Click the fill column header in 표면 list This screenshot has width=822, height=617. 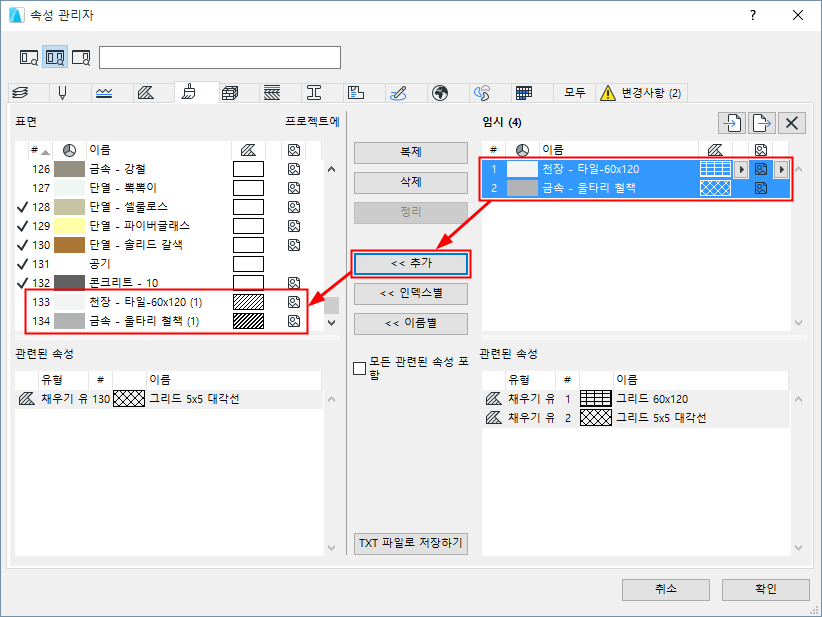[248, 150]
